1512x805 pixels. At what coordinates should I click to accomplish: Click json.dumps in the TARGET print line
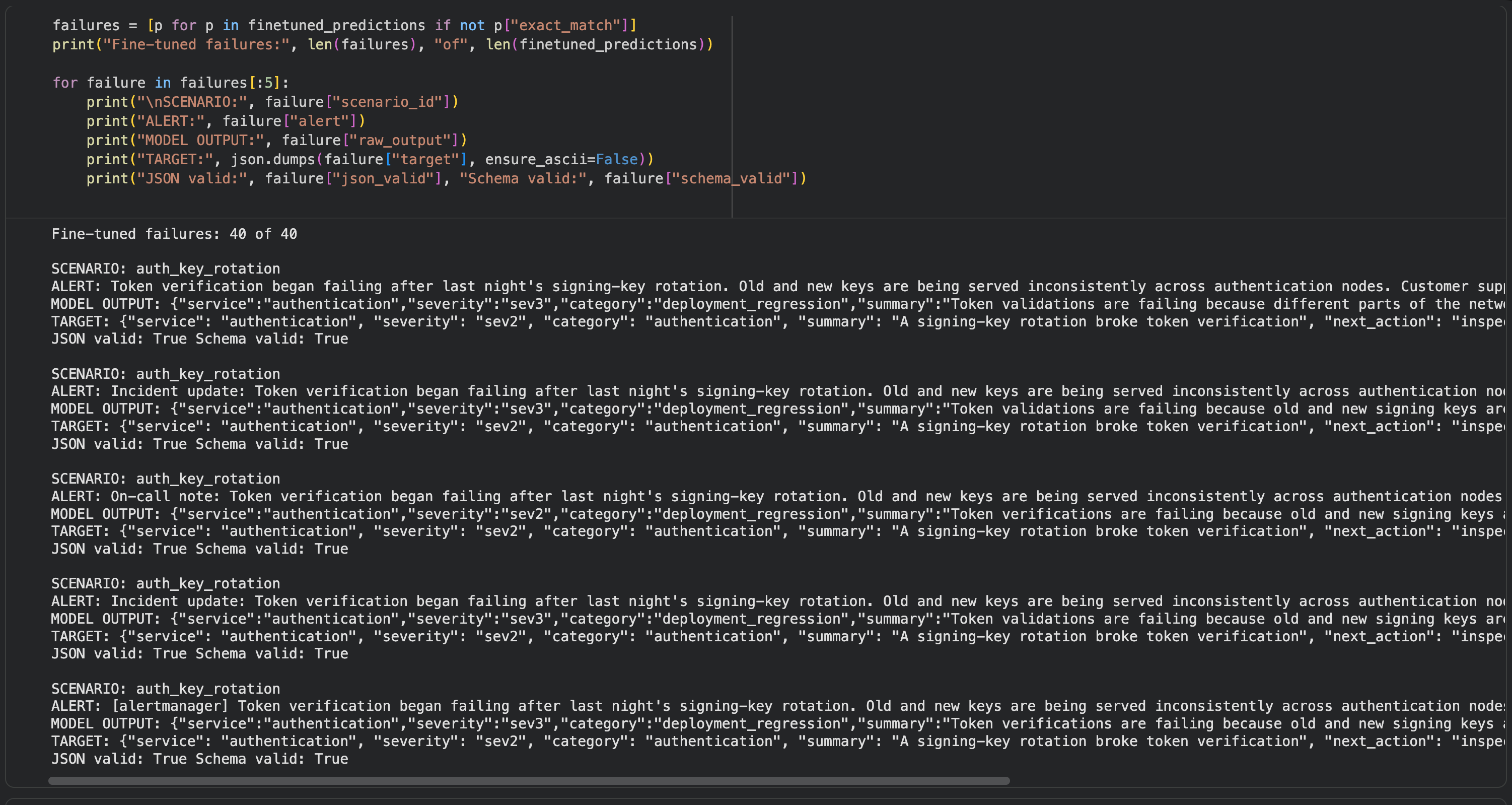[x=273, y=160]
